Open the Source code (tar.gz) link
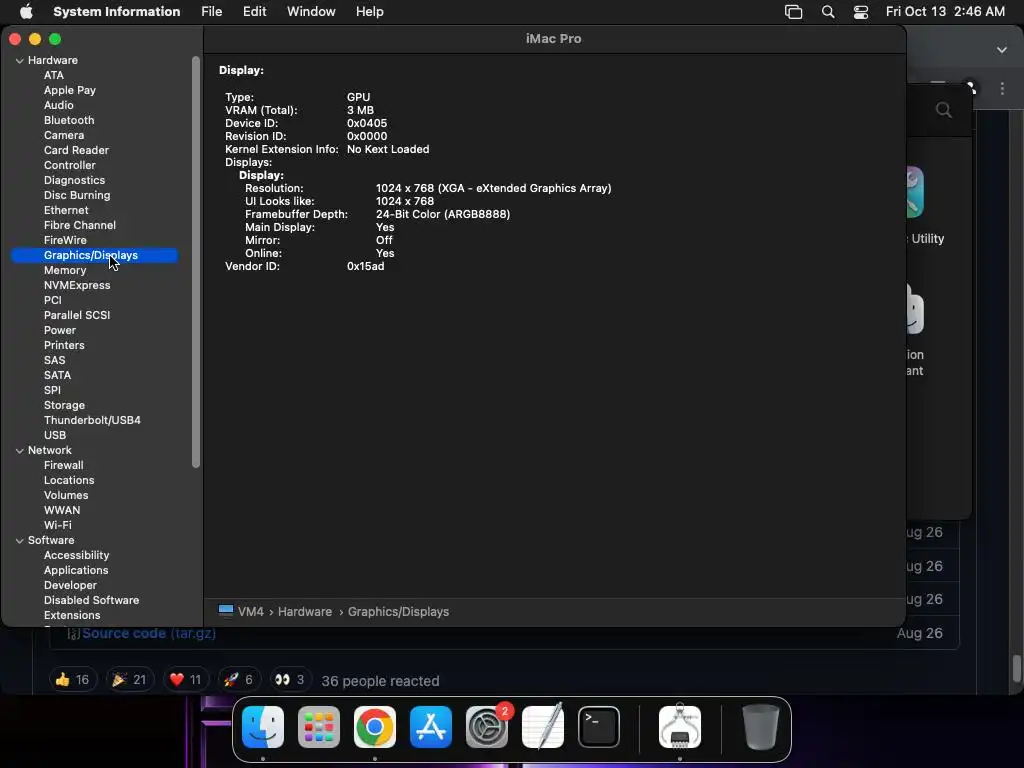This screenshot has width=1024, height=768. pos(149,633)
